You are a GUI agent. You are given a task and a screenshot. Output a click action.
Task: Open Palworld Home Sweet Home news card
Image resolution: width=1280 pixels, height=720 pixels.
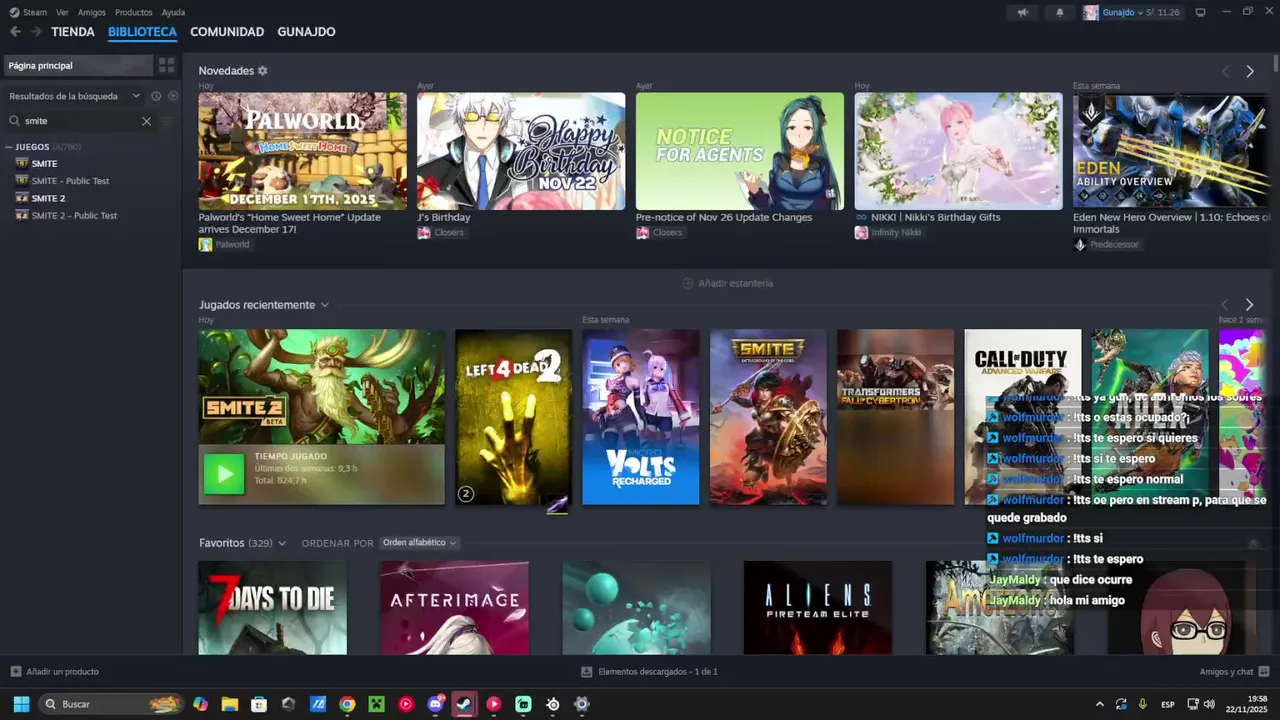(302, 151)
